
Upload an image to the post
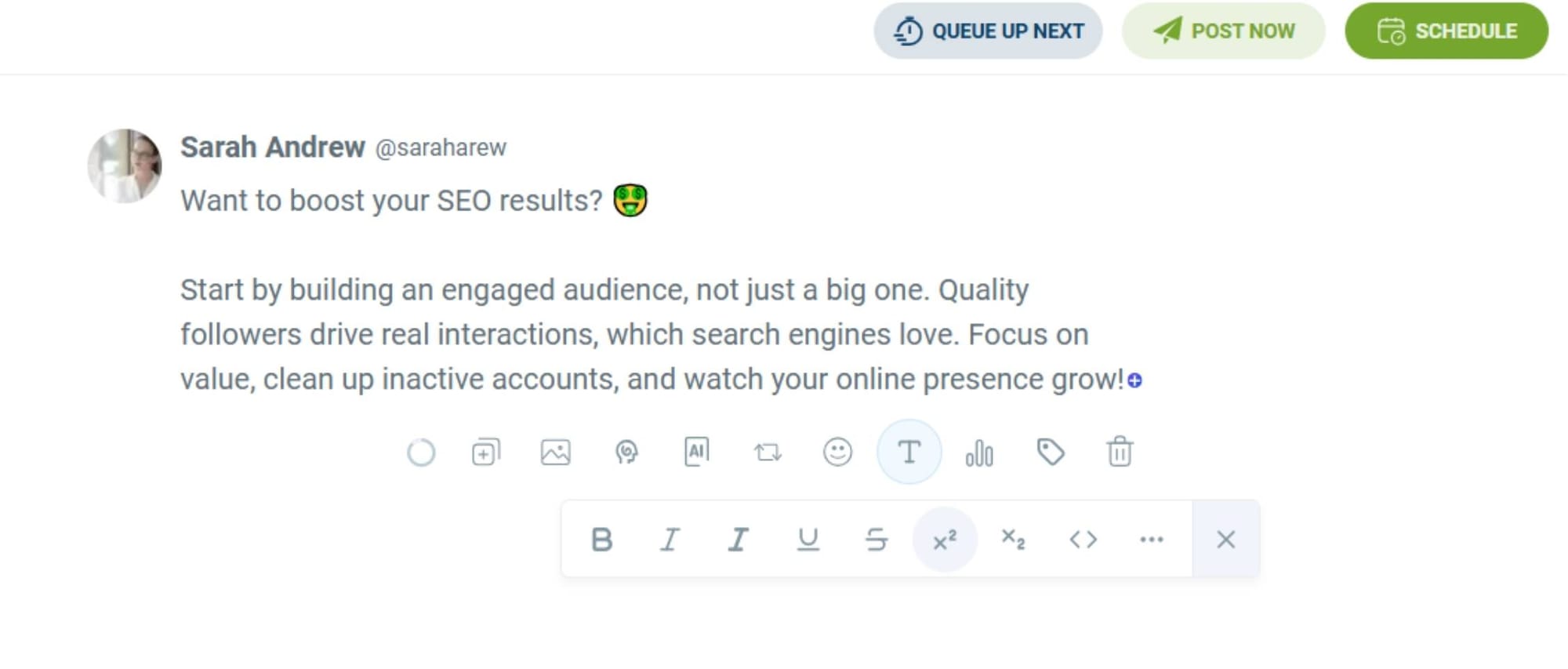pos(556,452)
